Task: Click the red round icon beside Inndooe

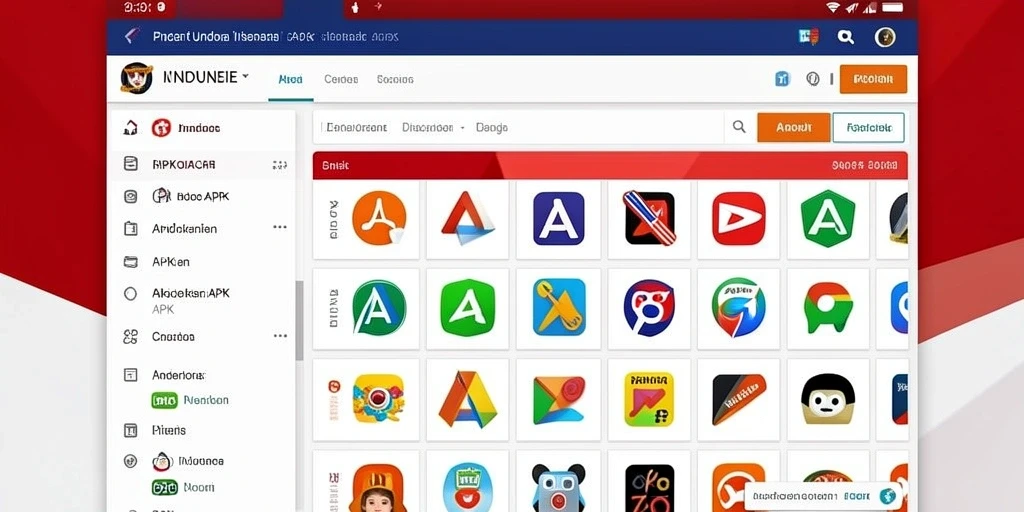Action: pos(161,128)
